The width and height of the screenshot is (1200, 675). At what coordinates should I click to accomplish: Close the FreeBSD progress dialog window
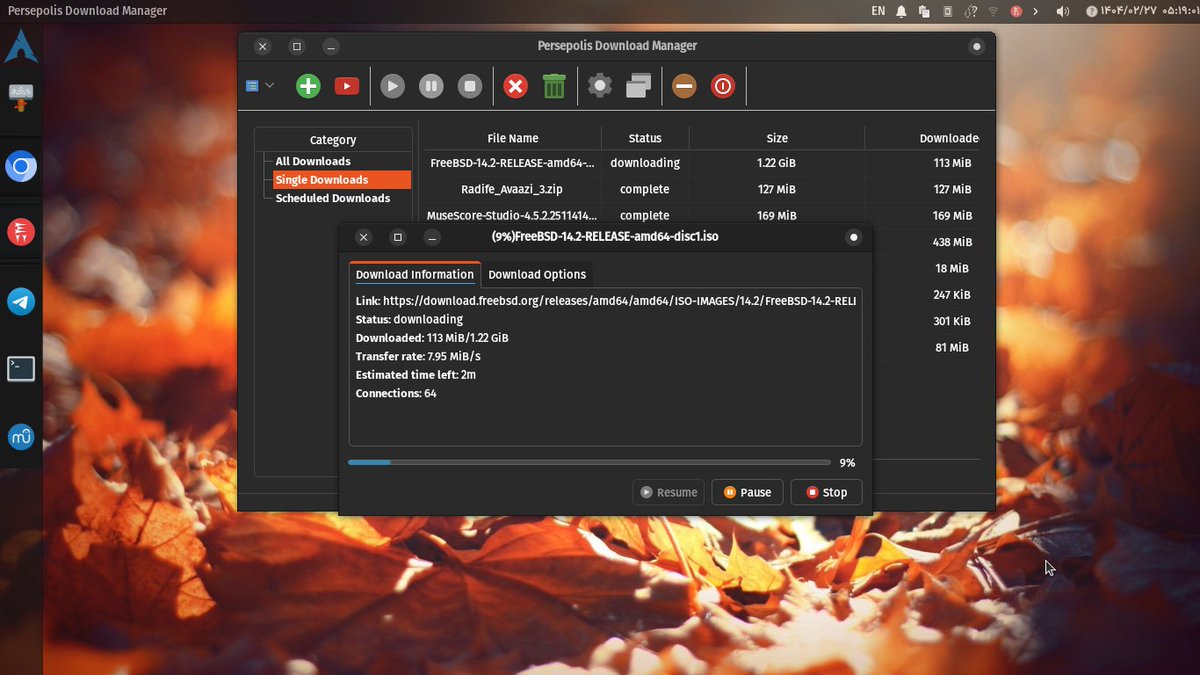(x=364, y=237)
